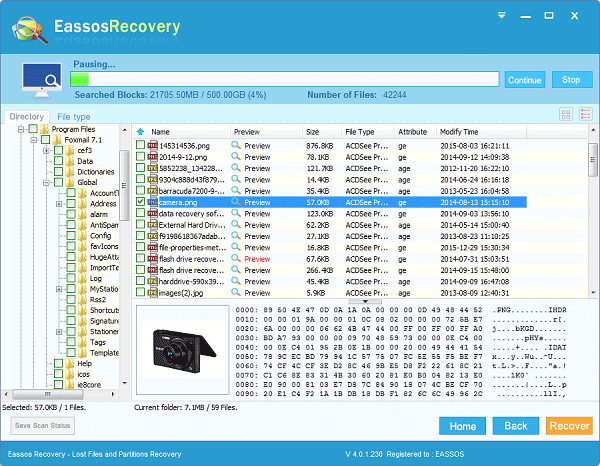Tick the Global folder checkbox
600x466 pixels.
coord(58,182)
